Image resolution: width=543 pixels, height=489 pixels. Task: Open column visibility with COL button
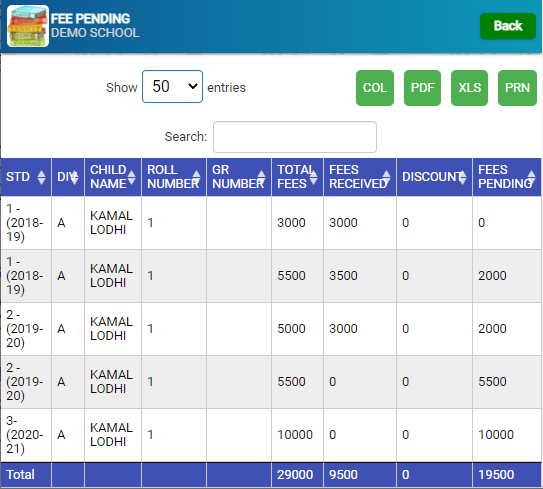375,88
